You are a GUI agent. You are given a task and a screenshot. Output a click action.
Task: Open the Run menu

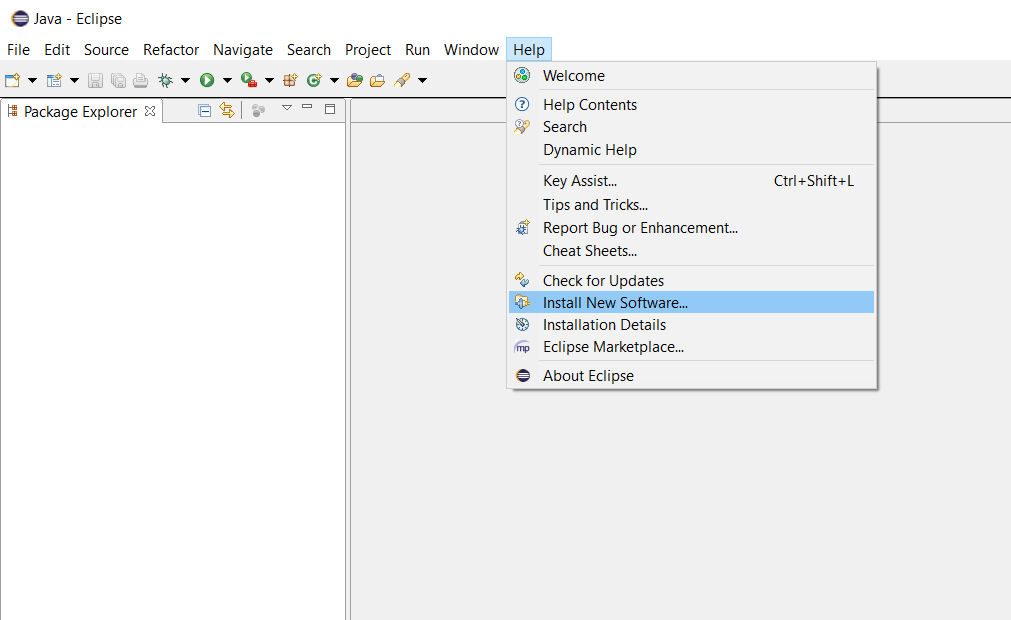click(417, 50)
